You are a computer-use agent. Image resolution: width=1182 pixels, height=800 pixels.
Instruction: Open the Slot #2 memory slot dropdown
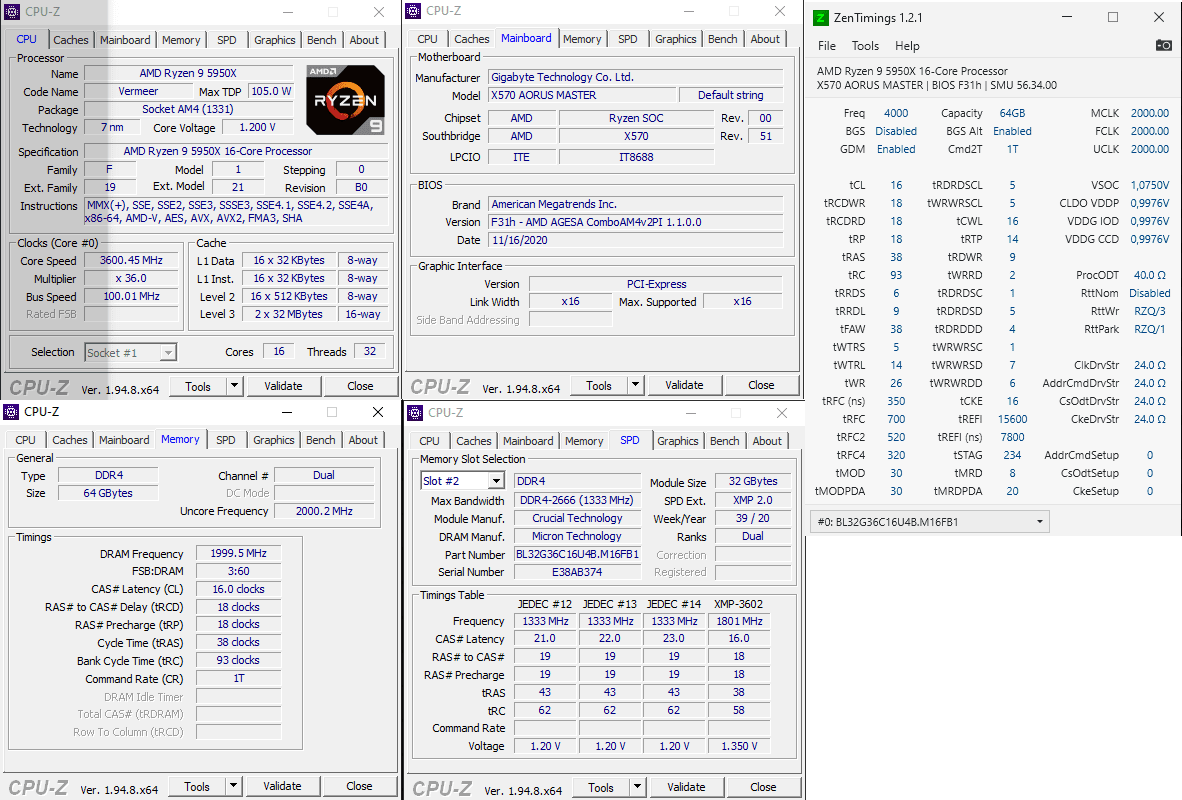coord(496,481)
